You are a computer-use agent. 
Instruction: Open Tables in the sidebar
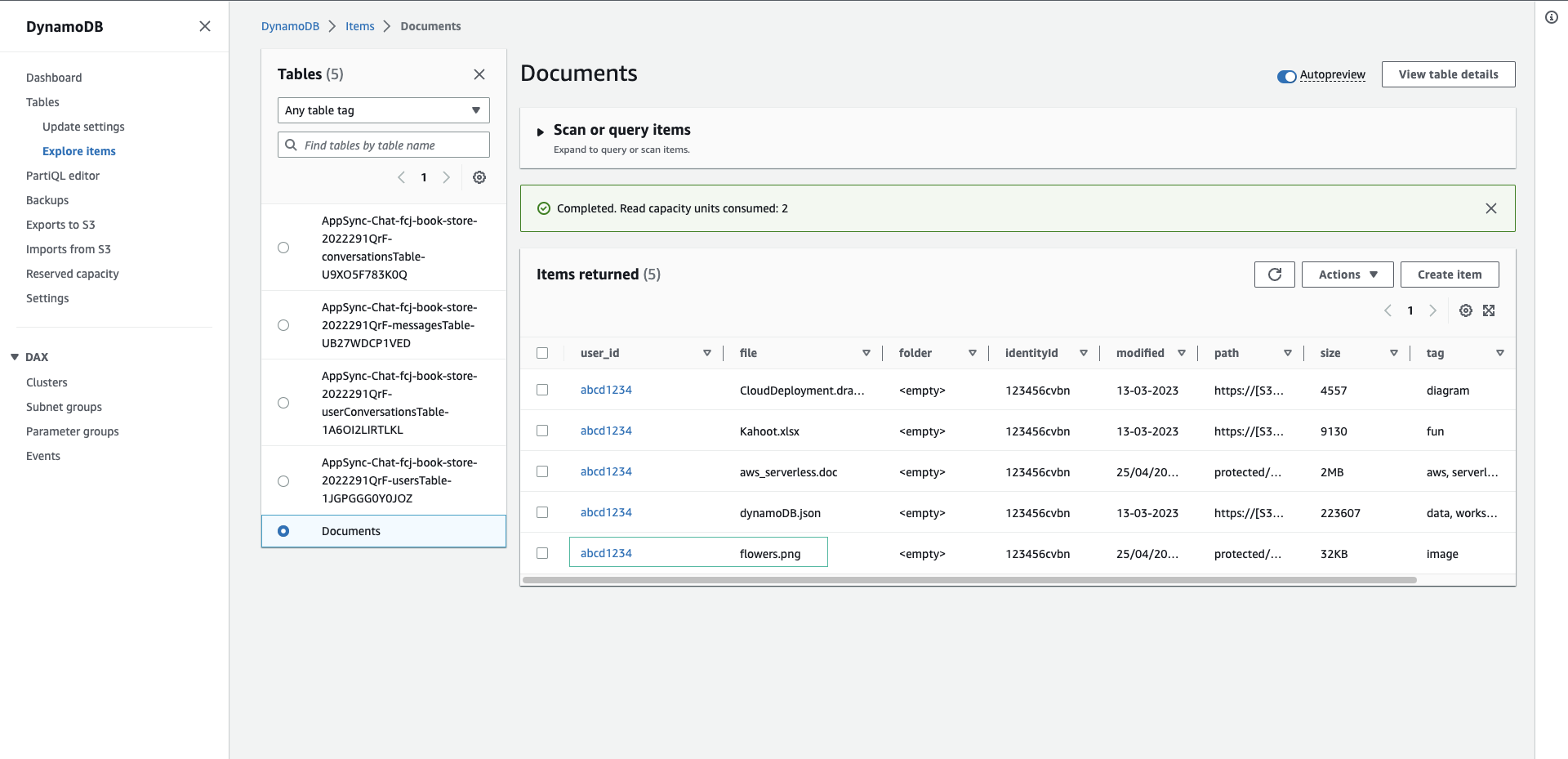pos(42,102)
